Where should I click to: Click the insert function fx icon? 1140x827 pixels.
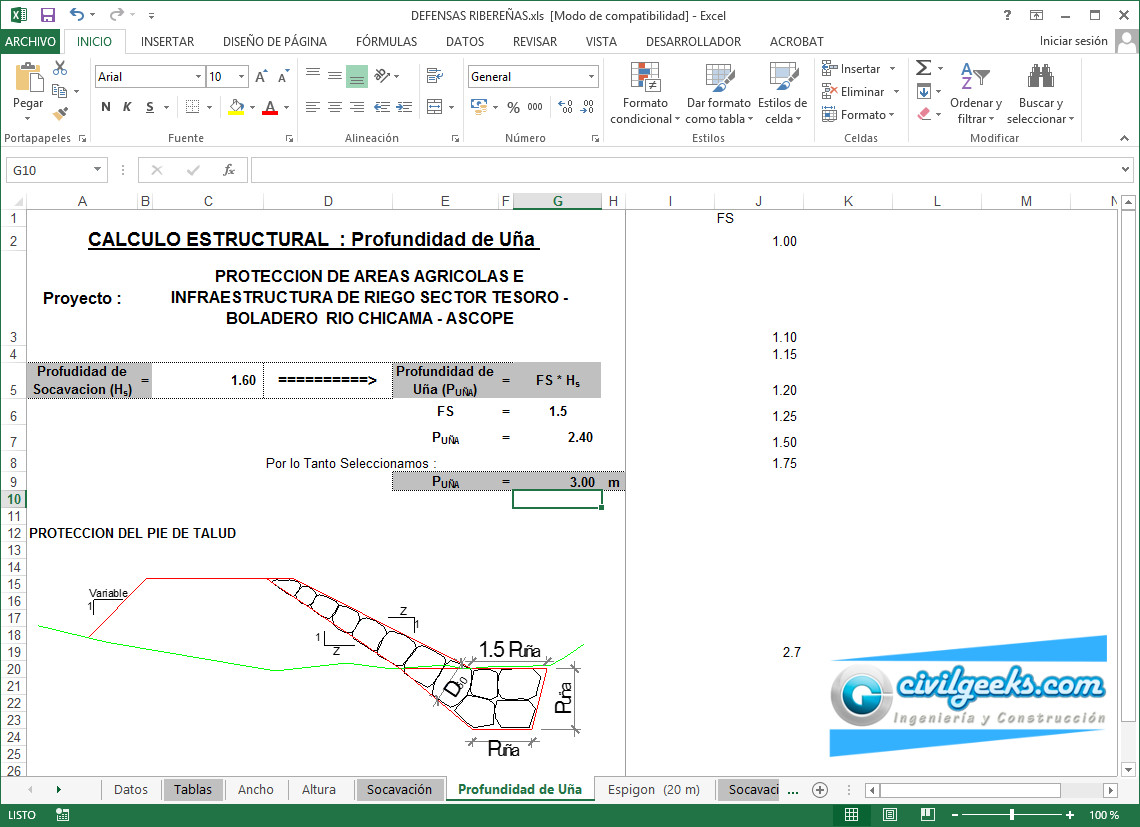[x=228, y=170]
